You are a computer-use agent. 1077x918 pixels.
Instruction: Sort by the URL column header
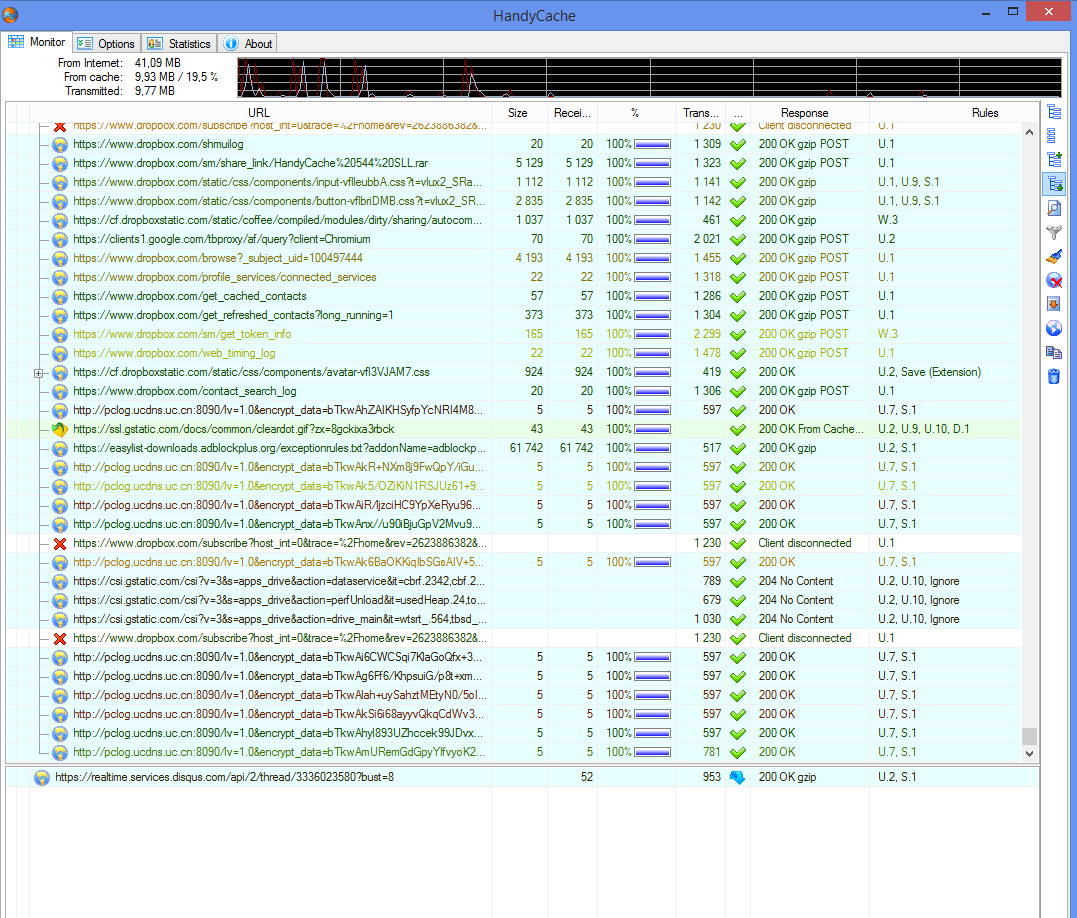(x=259, y=113)
